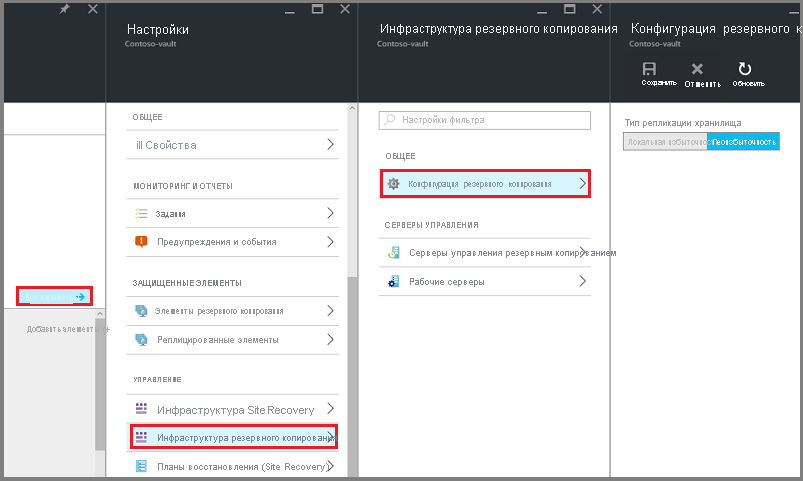803x481 pixels.
Task: Click Инфраструктура резервного копирования grid icon
Action: (141, 437)
